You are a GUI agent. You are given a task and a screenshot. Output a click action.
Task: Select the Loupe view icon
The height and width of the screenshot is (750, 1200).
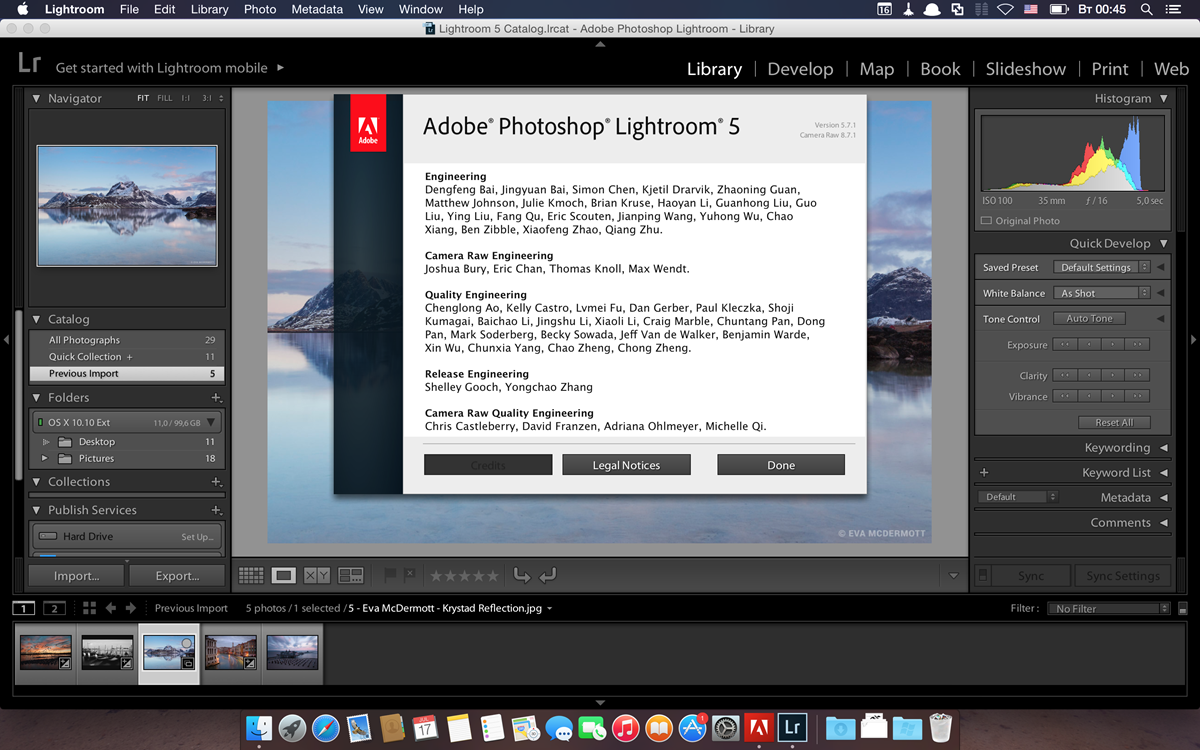pos(284,575)
